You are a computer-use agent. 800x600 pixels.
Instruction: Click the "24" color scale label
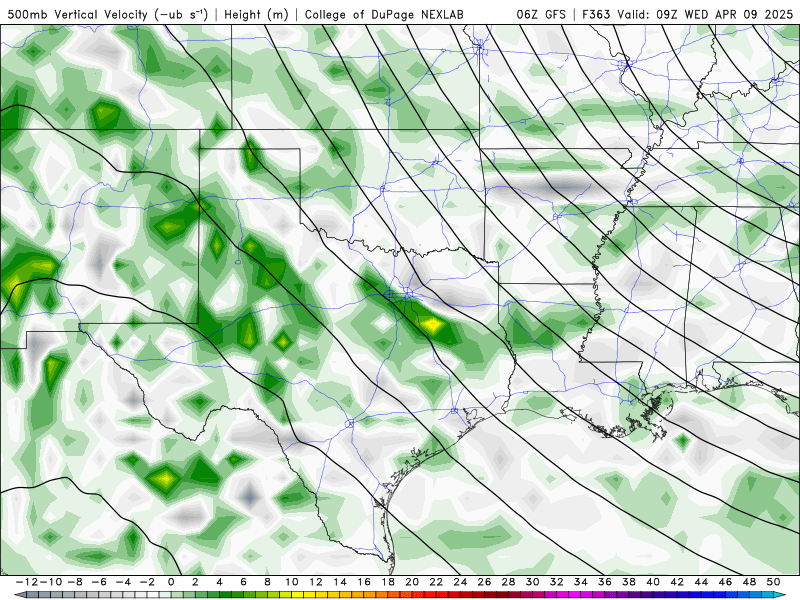[x=460, y=582]
